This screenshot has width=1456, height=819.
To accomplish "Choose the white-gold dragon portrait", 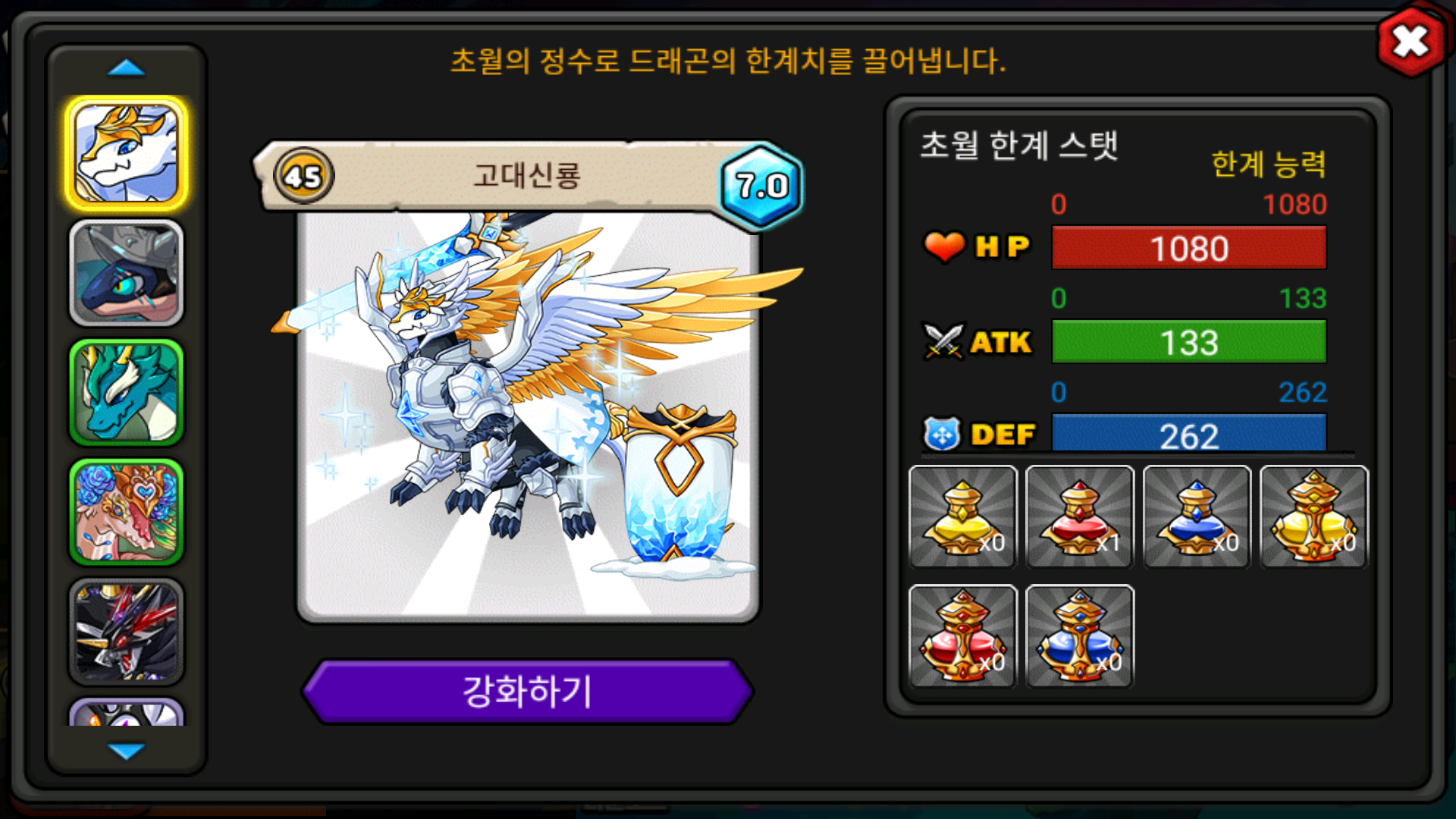I will [x=126, y=154].
